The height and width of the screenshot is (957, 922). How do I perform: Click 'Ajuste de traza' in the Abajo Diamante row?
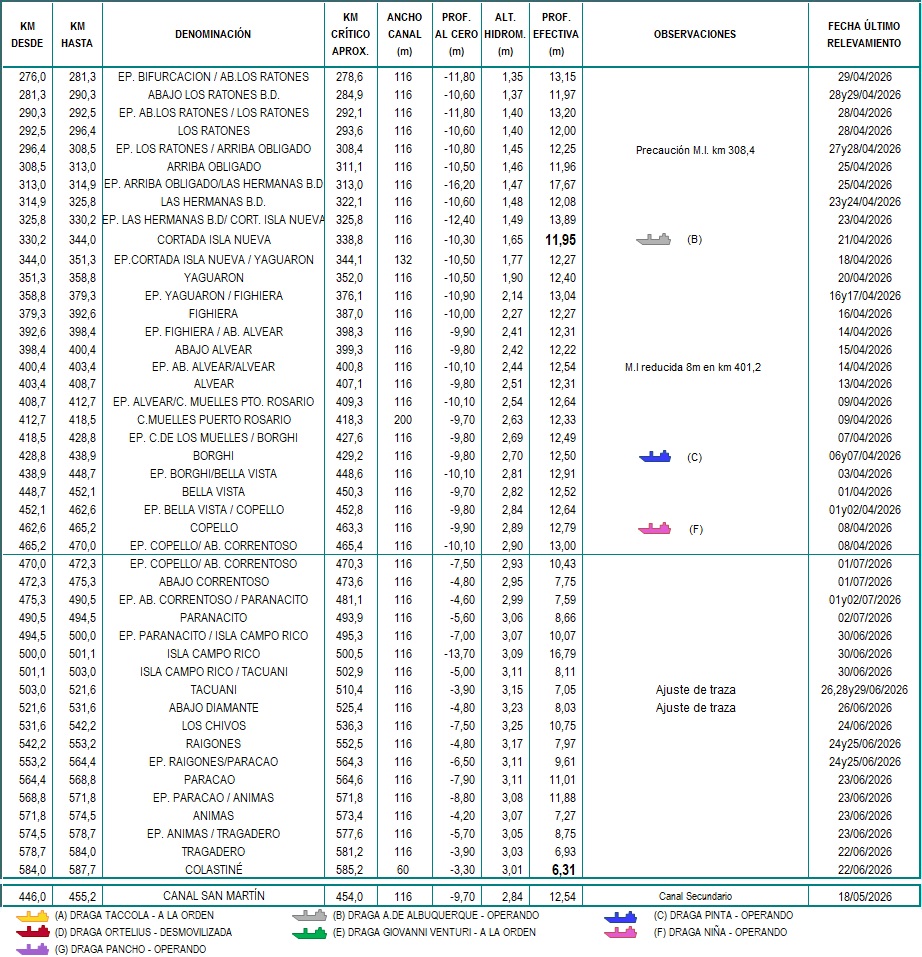click(x=696, y=708)
